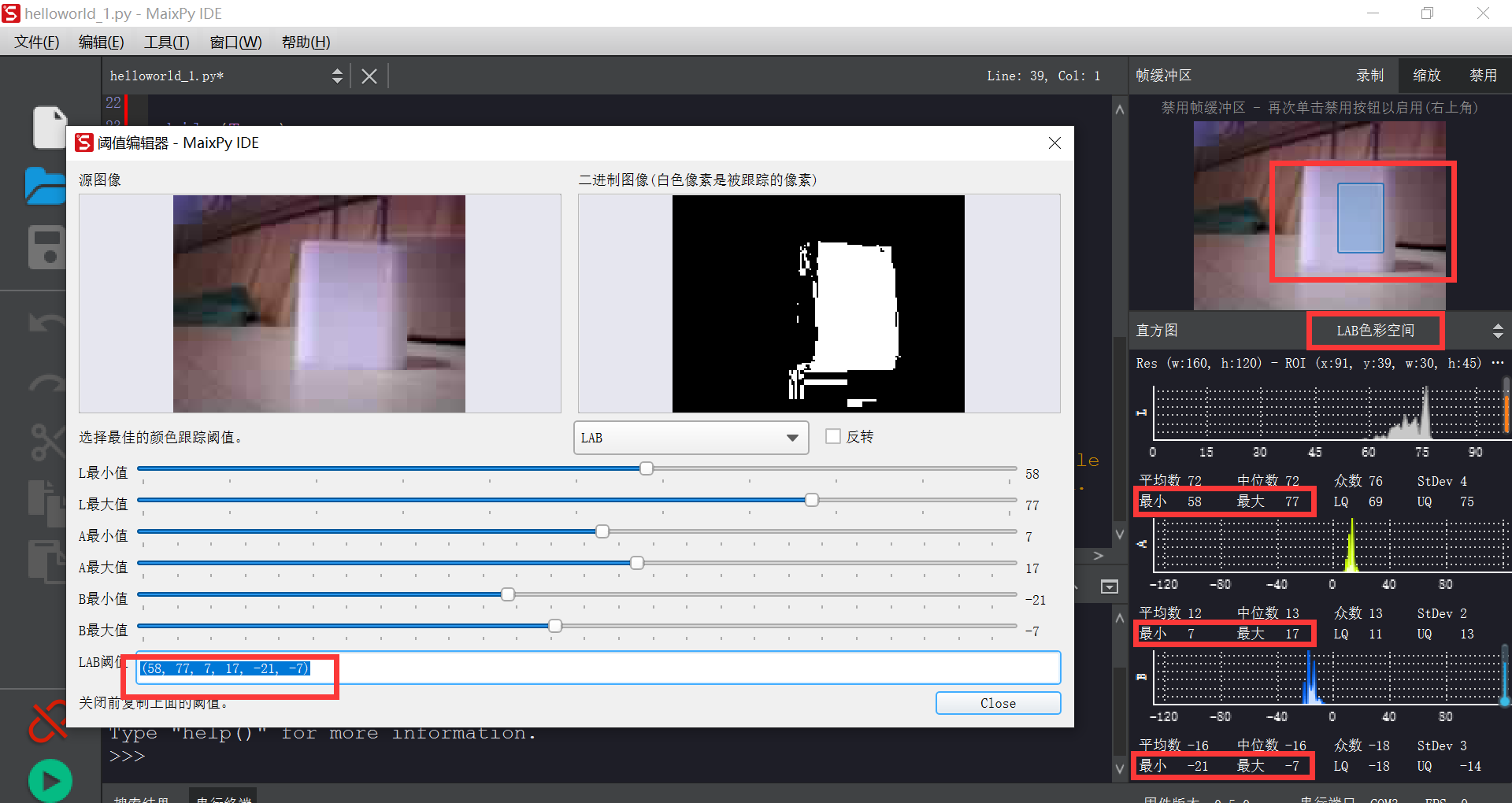The image size is (1512, 803).
Task: Run the script with the green play button
Action: (x=50, y=779)
